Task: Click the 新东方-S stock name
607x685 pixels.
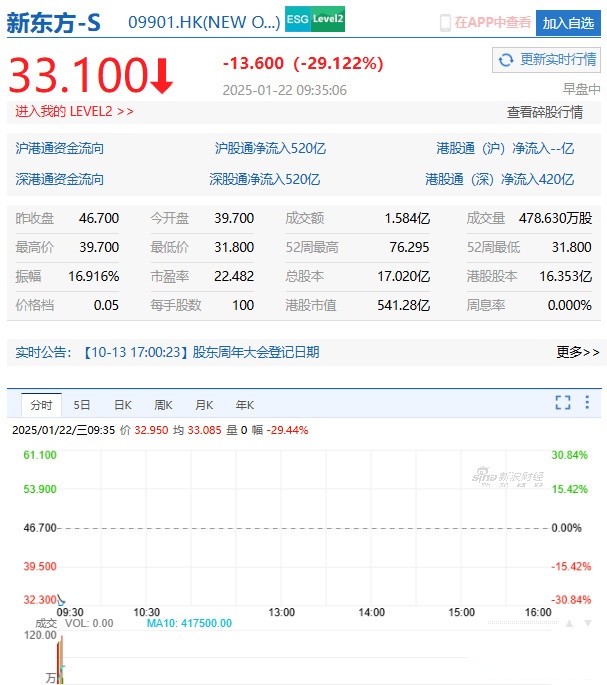Action: click(x=53, y=23)
